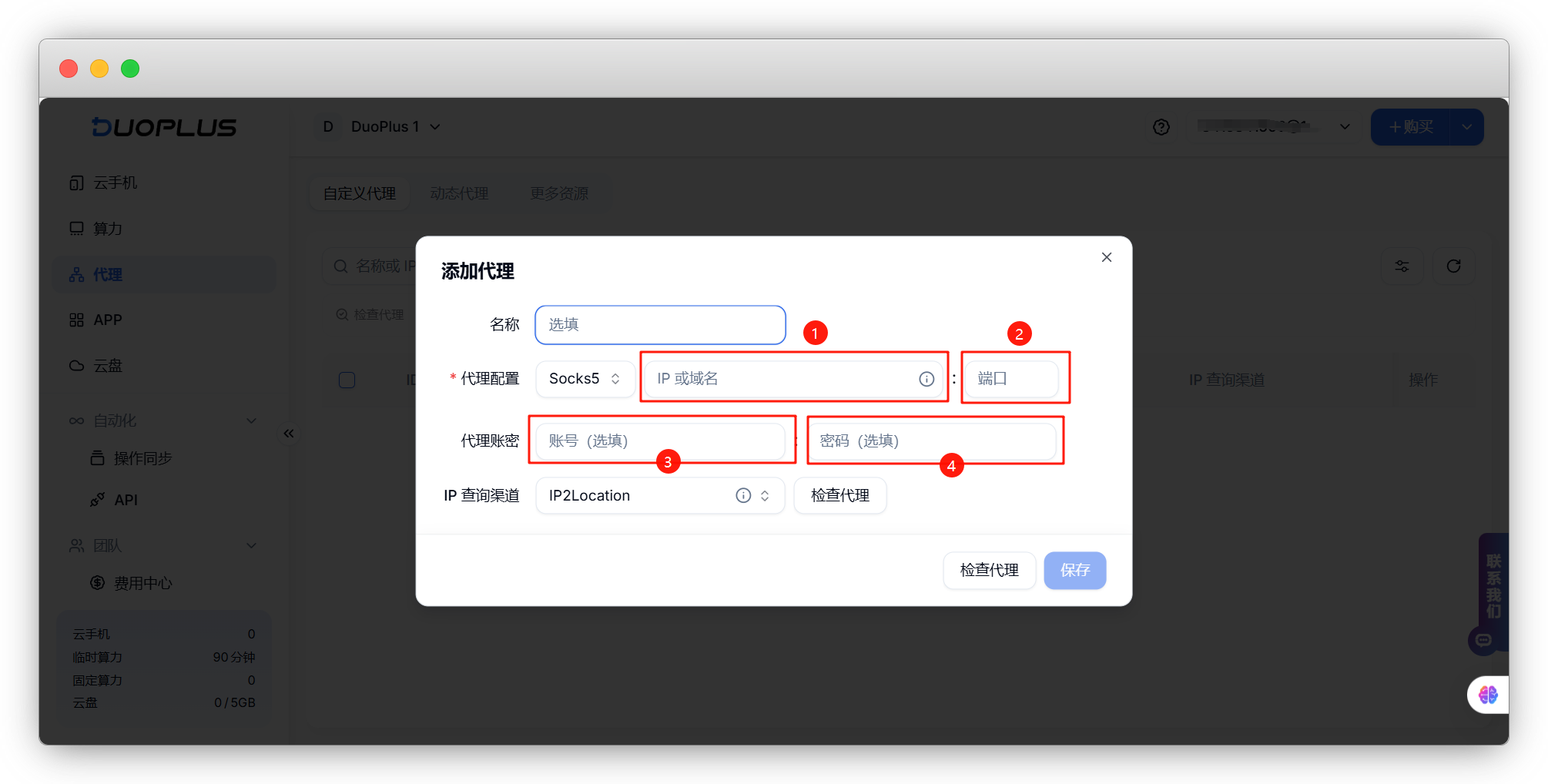Click the filter settings icon
This screenshot has width=1548, height=784.
[1402, 266]
